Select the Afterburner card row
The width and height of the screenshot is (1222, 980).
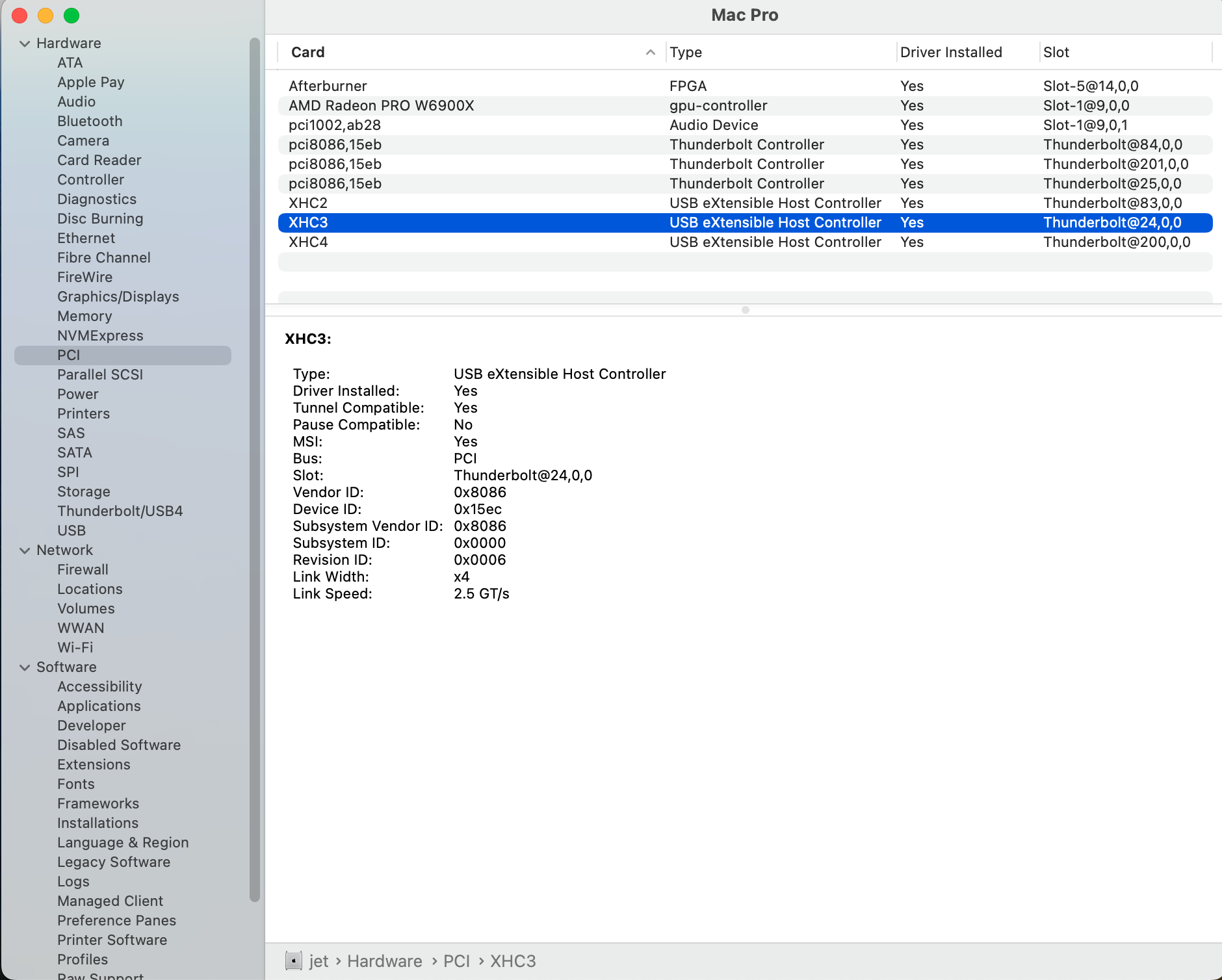pyautogui.click(x=746, y=86)
